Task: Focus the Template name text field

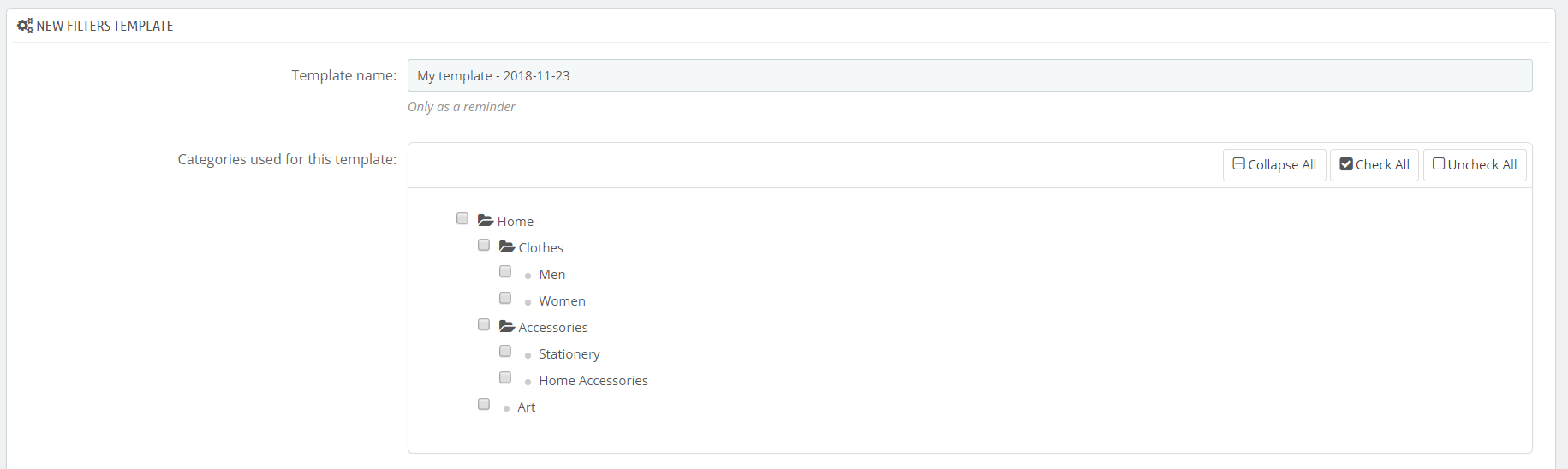Action: [x=969, y=75]
